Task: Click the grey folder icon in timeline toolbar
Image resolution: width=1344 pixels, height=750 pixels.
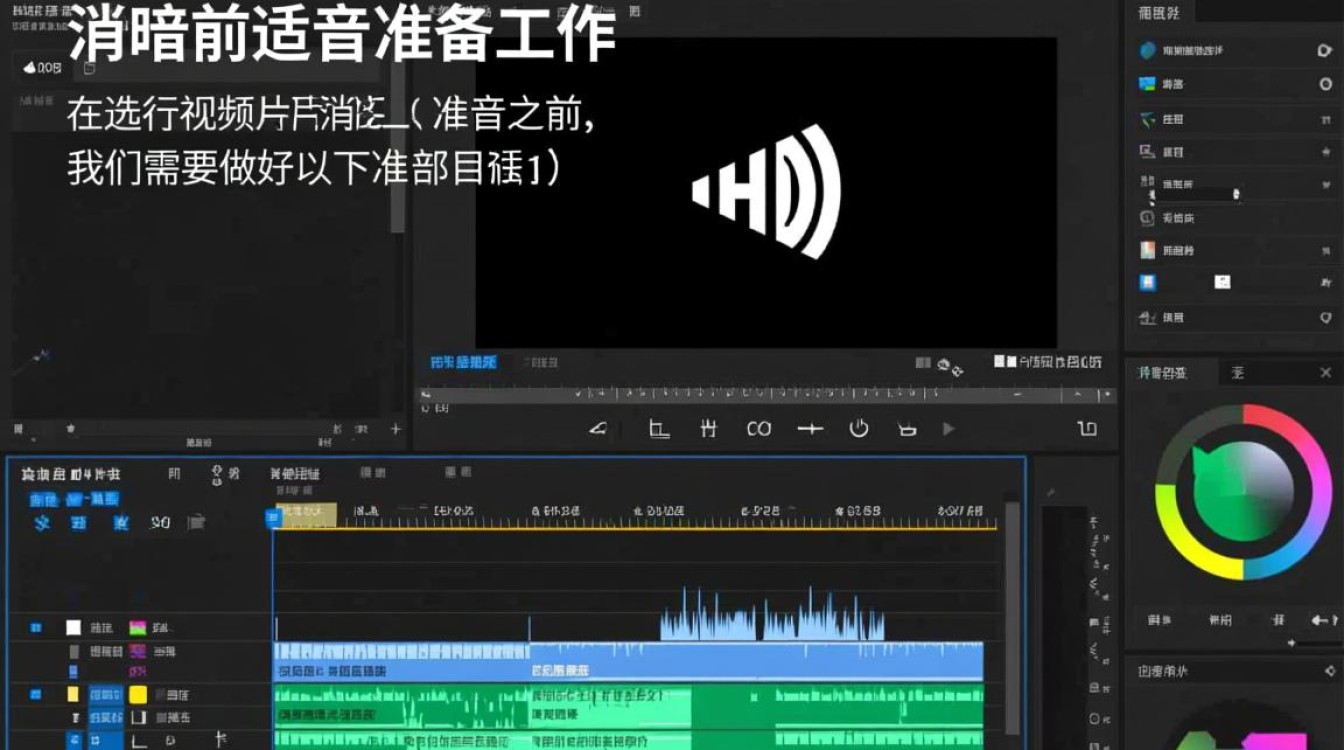Action: [x=197, y=521]
